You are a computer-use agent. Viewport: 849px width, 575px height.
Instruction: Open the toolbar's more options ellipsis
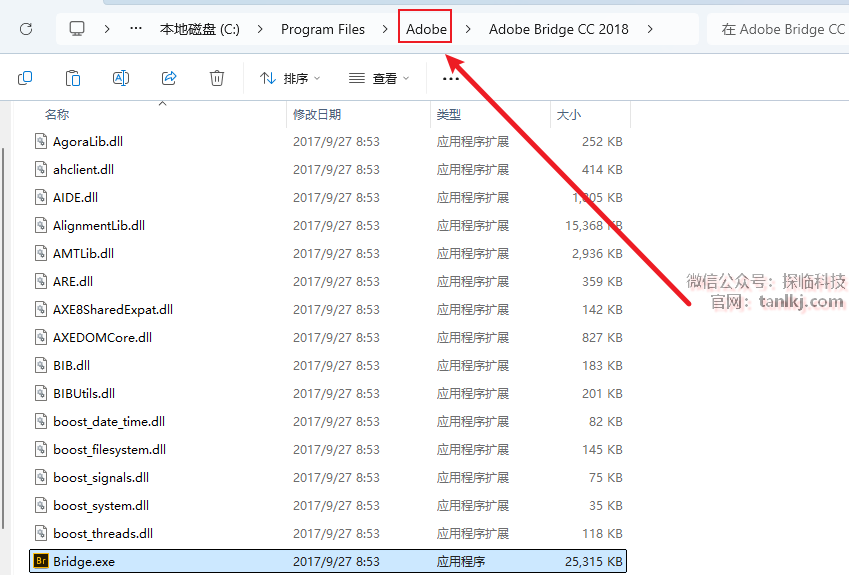[450, 79]
